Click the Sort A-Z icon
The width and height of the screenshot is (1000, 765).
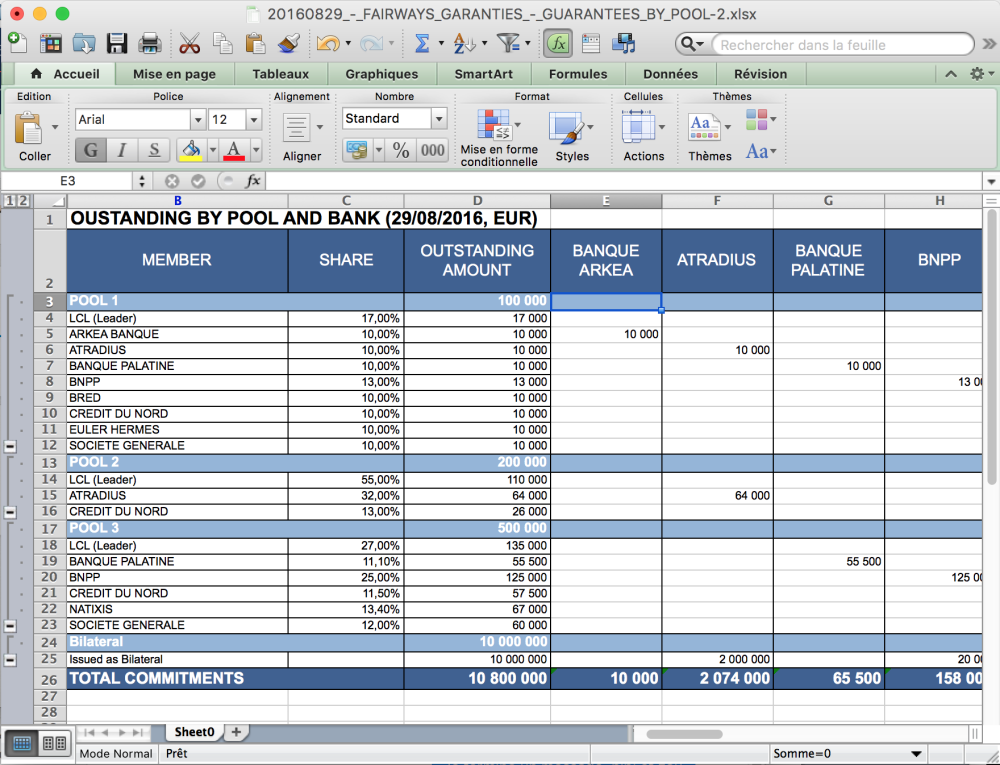pyautogui.click(x=464, y=43)
